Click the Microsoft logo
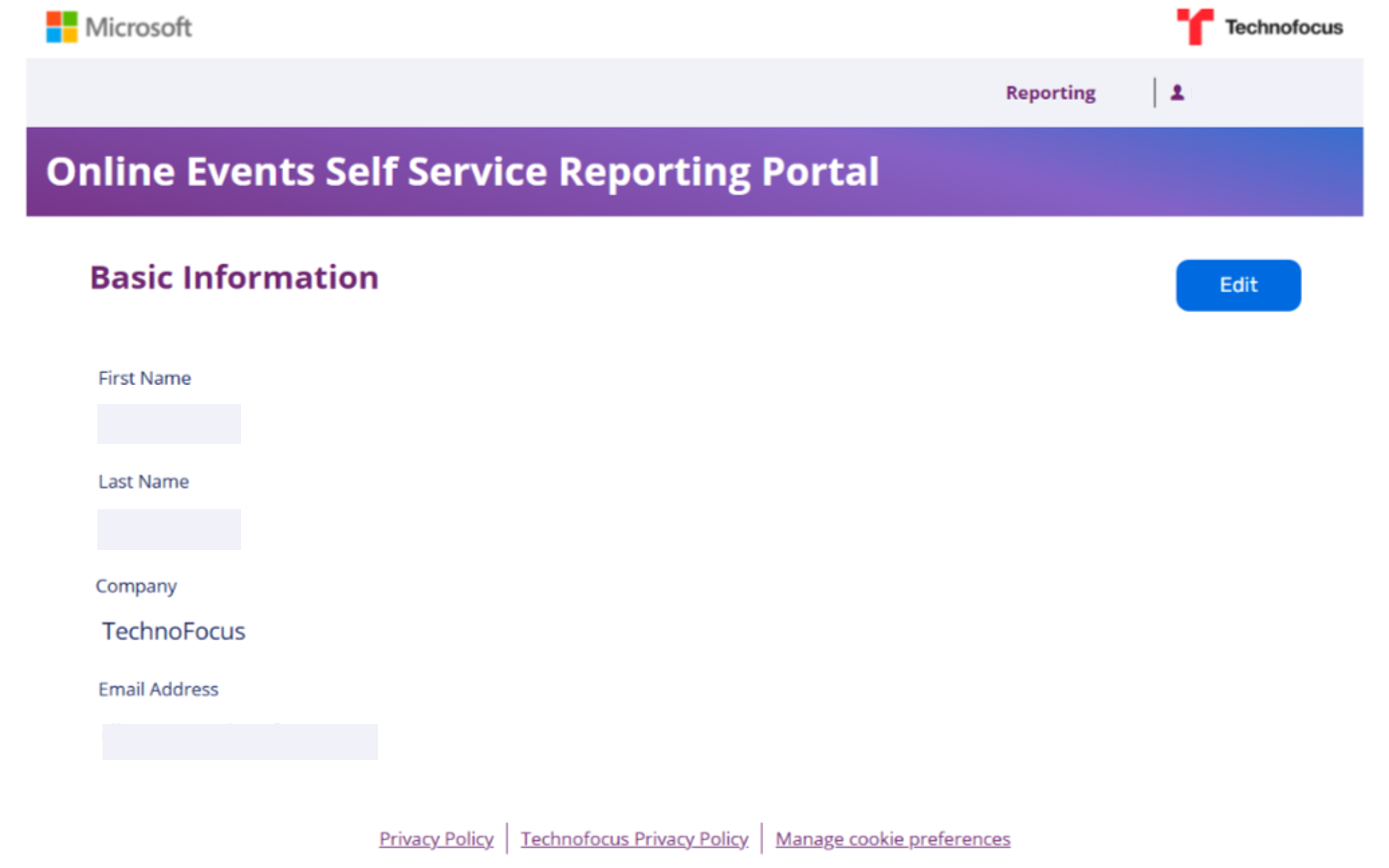 119,27
